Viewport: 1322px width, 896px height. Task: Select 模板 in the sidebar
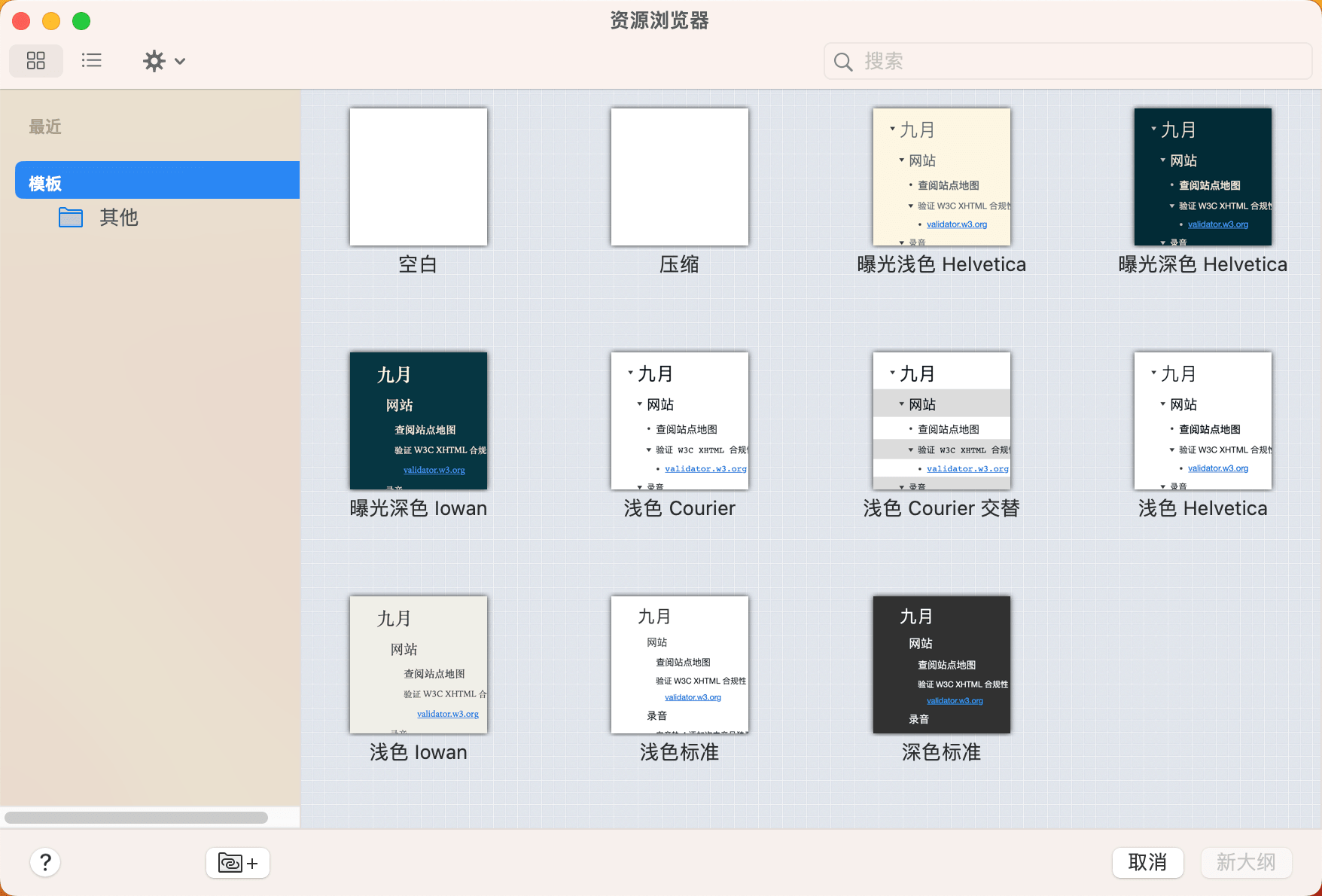(x=157, y=180)
